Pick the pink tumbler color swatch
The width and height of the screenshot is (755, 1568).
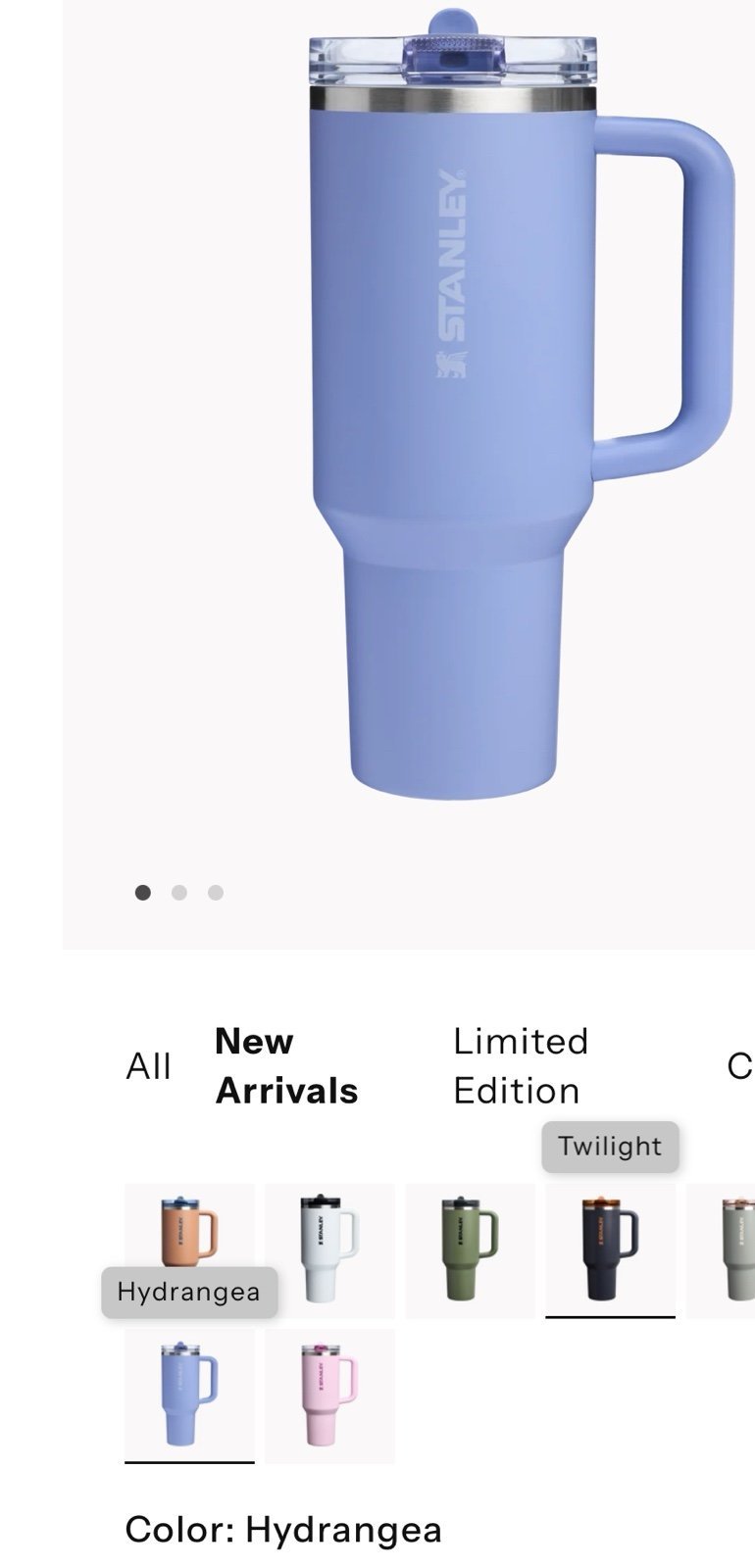coord(329,1396)
